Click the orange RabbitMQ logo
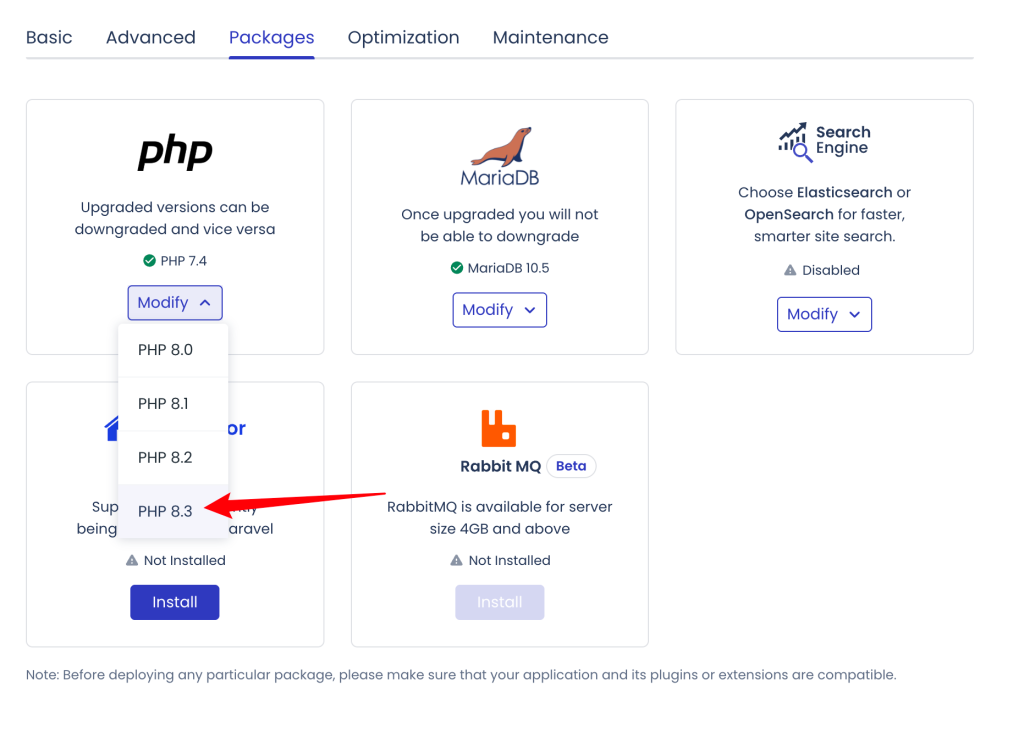Viewport: 1024px width, 731px height. point(499,429)
